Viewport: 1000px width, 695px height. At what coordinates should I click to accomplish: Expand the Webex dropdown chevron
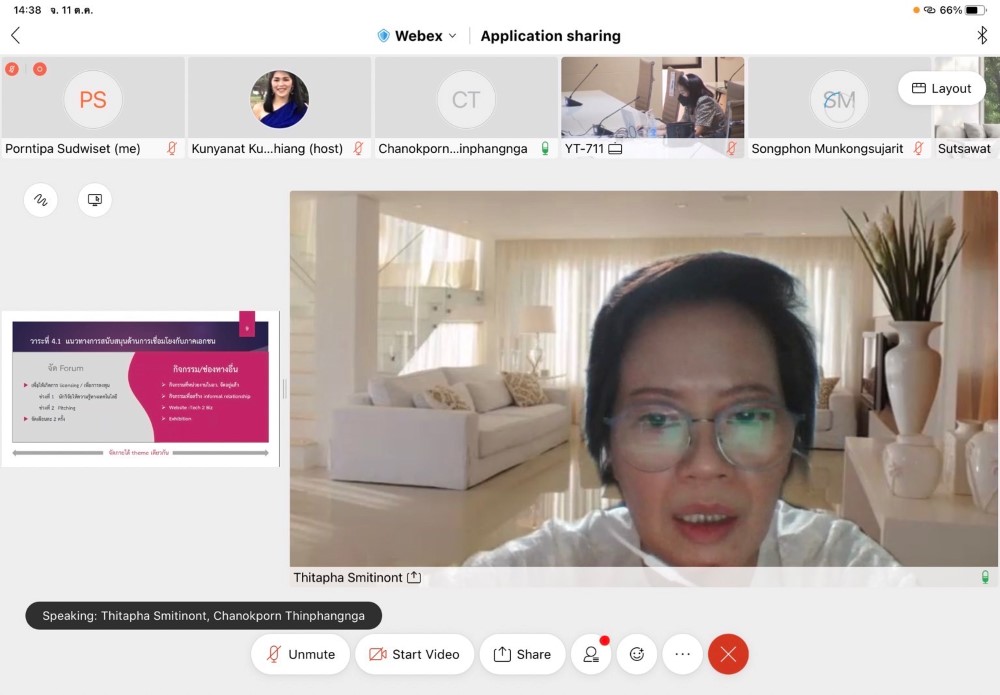coord(452,36)
